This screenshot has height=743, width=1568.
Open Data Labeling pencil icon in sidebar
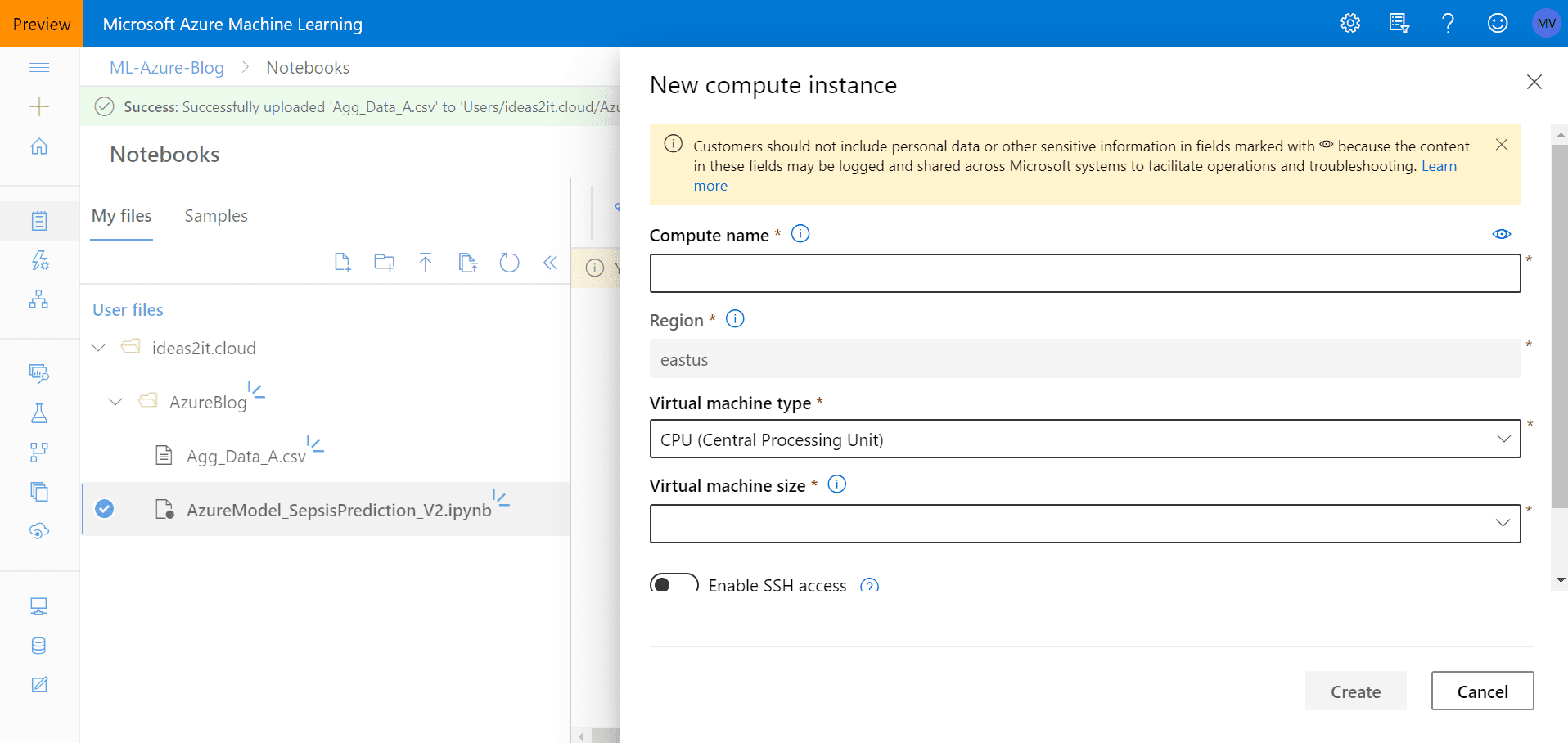(x=39, y=684)
